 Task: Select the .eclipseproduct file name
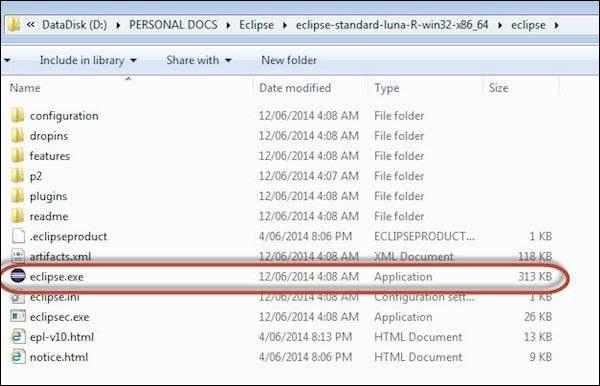pyautogui.click(x=68, y=236)
